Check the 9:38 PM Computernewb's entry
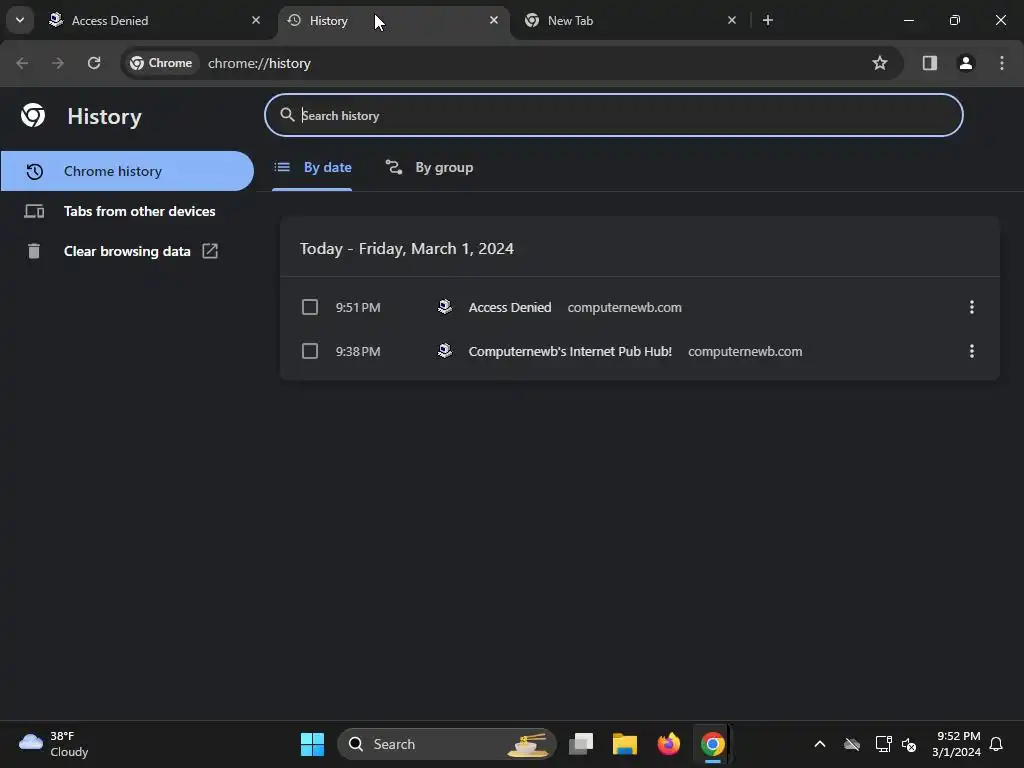 click(310, 351)
